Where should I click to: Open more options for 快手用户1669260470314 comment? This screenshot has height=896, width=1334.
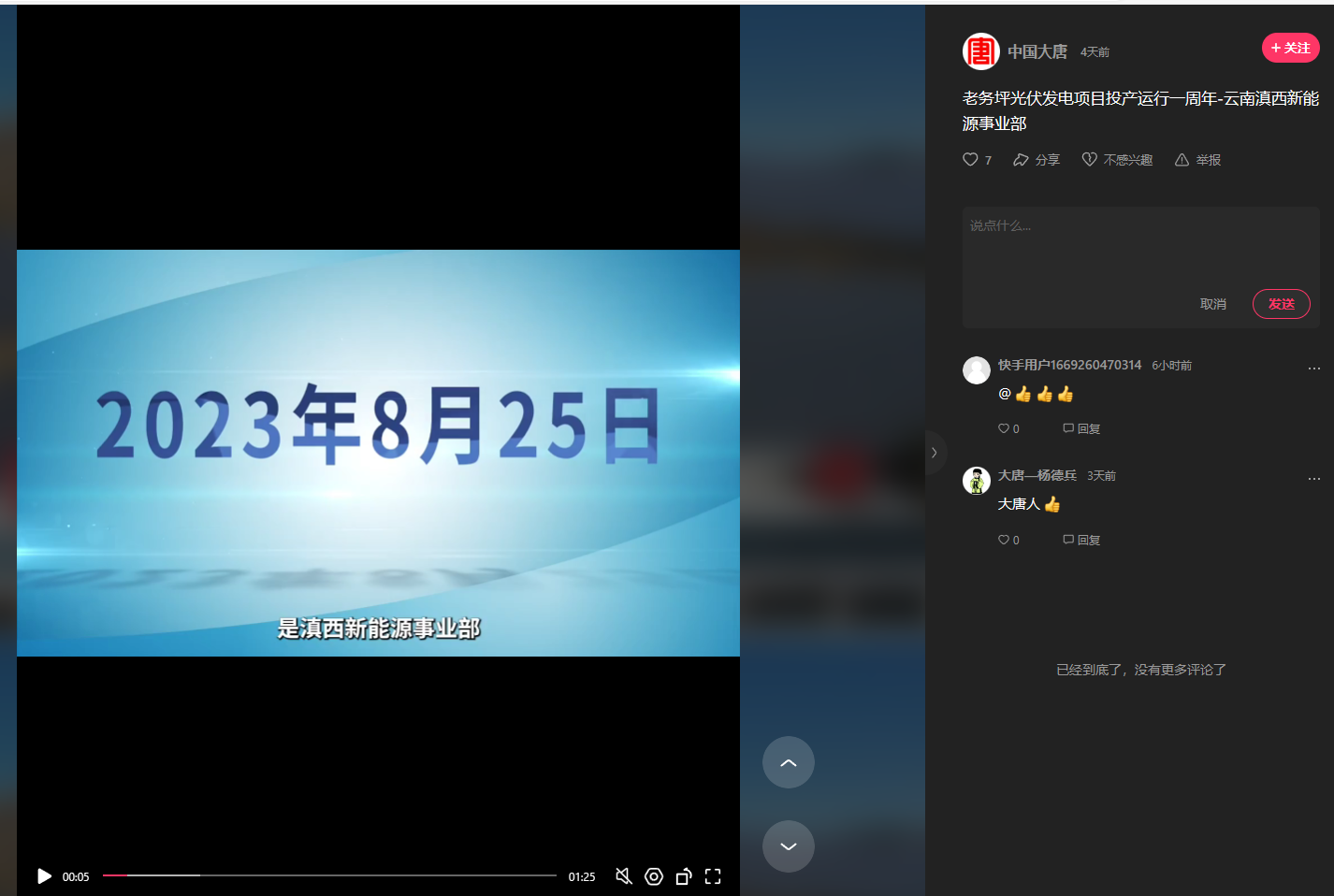point(1313,368)
